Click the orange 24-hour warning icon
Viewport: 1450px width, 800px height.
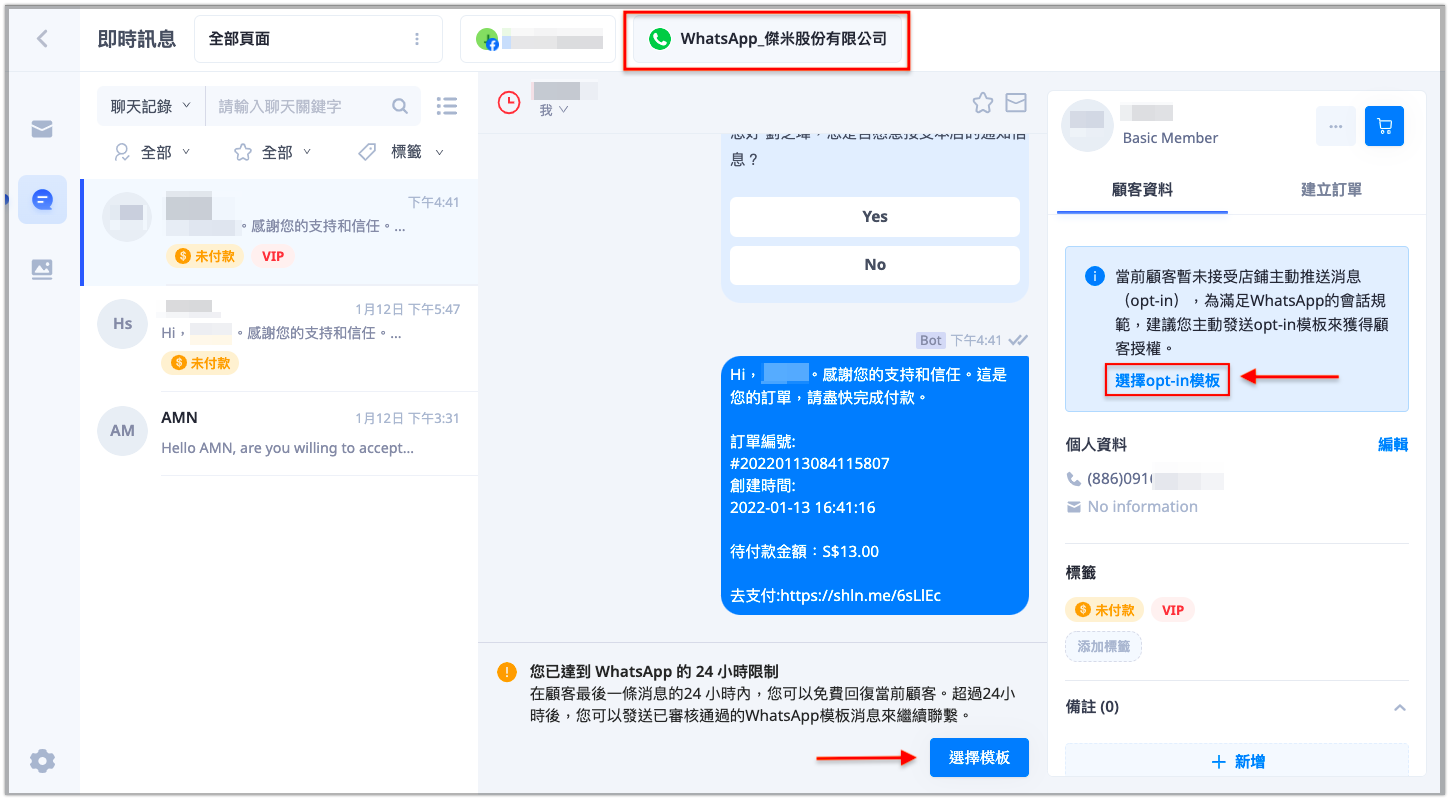[x=508, y=672]
